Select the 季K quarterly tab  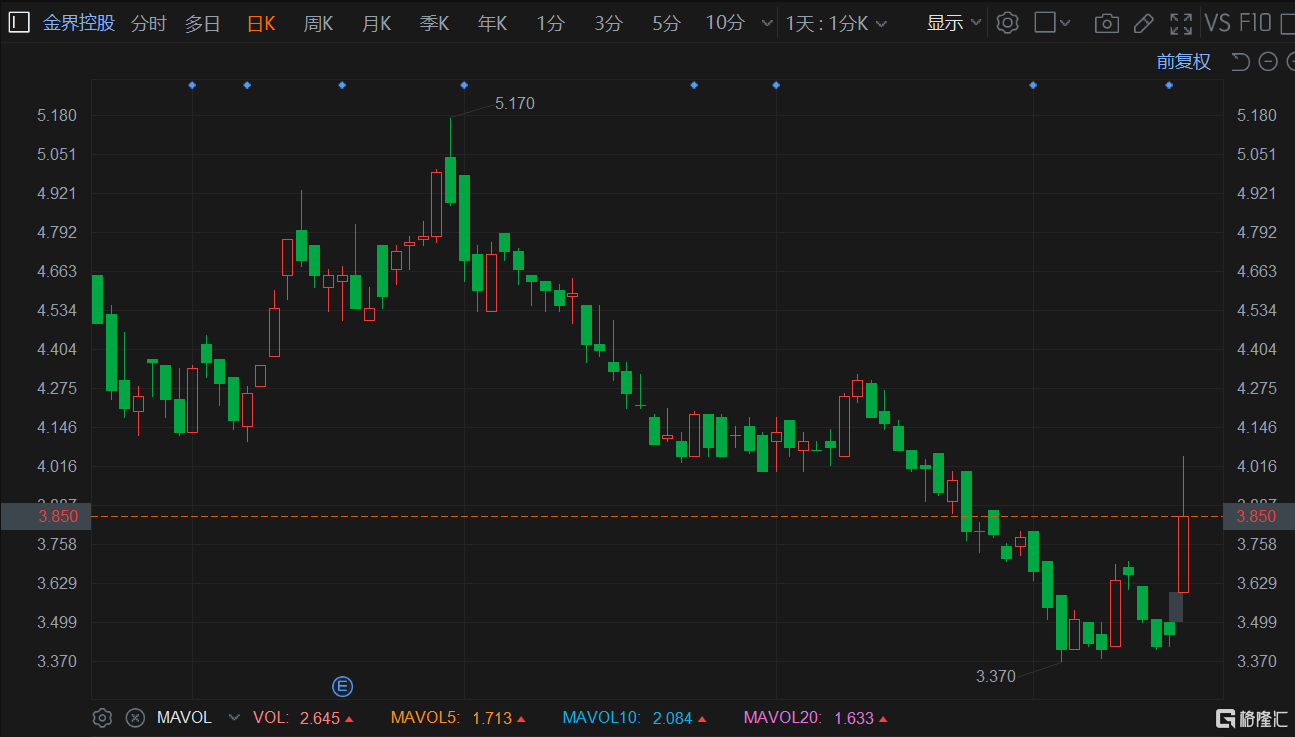435,23
